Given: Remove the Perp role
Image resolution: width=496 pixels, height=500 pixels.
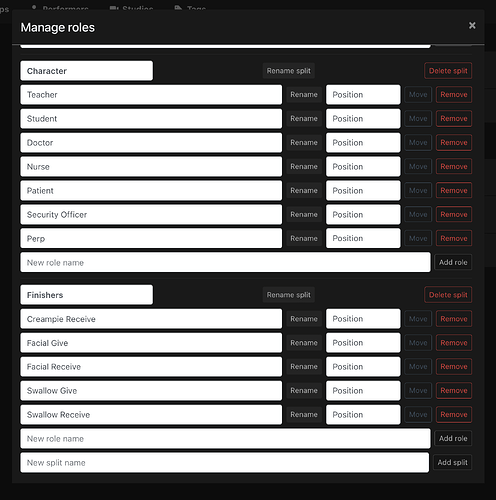Looking at the screenshot, I should point(454,238).
